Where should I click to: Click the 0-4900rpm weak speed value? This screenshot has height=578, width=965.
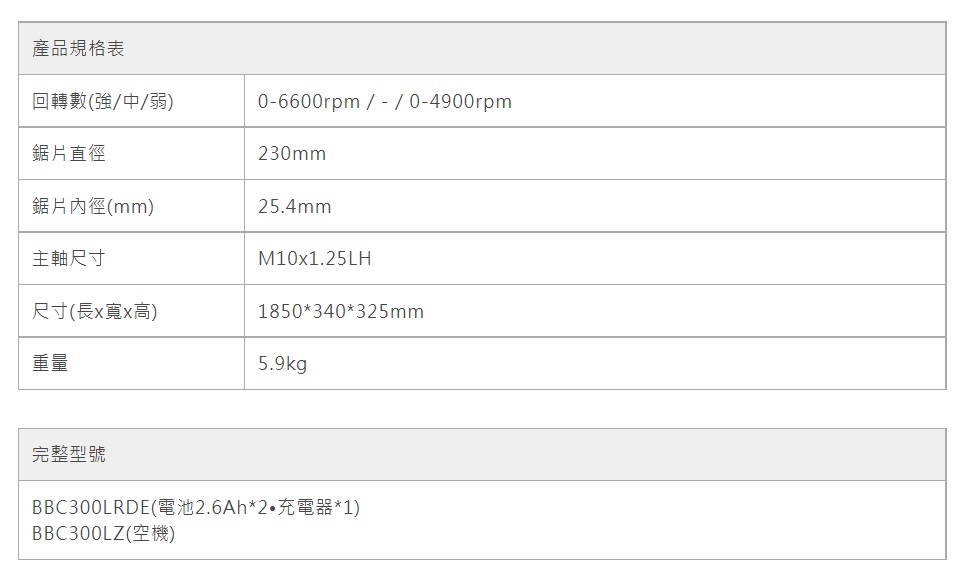point(460,102)
